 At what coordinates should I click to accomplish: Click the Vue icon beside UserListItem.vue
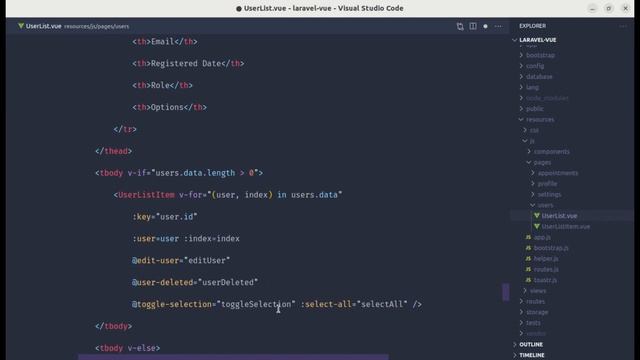tap(537, 227)
